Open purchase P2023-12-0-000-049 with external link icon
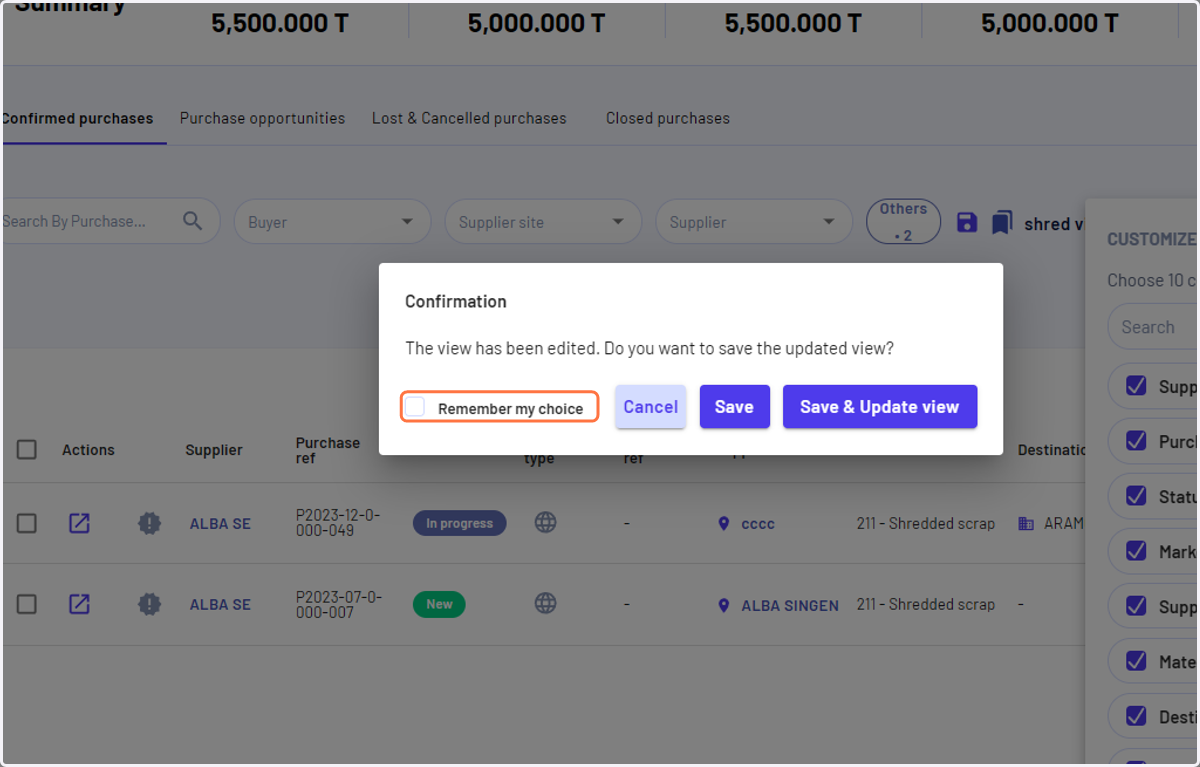Screen dimensions: 1200x767 tap(79, 523)
